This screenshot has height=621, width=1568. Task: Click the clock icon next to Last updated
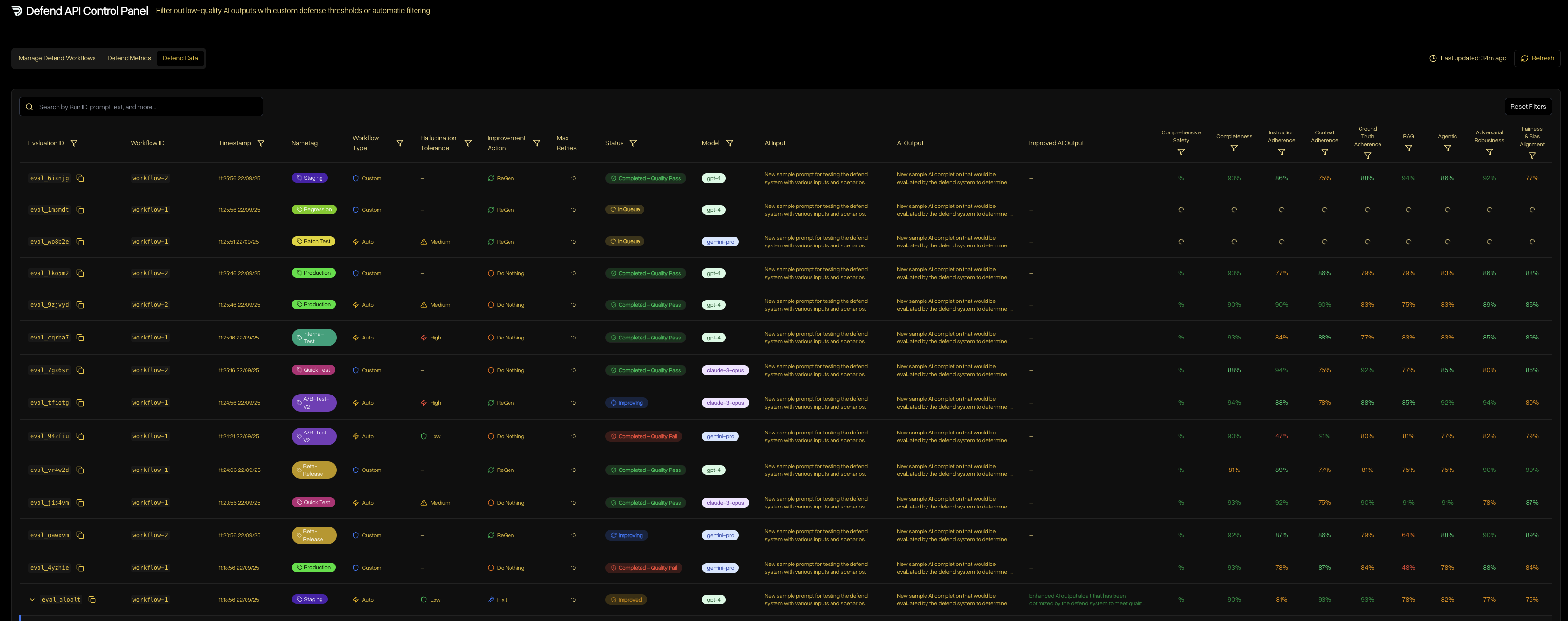tap(1433, 58)
